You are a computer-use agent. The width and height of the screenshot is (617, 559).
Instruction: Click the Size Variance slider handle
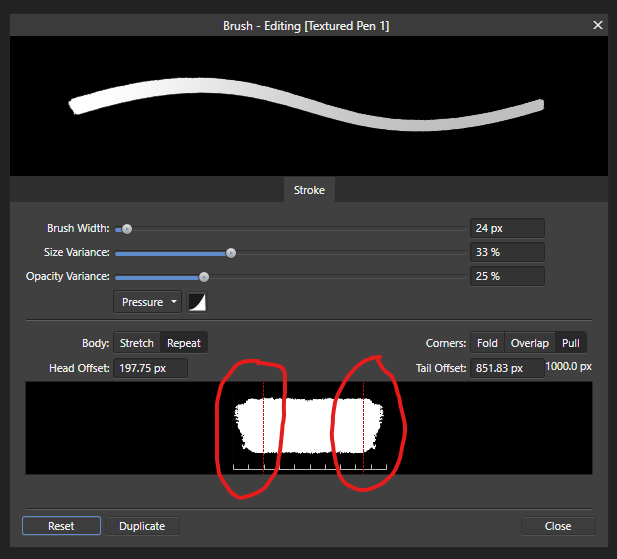click(231, 253)
